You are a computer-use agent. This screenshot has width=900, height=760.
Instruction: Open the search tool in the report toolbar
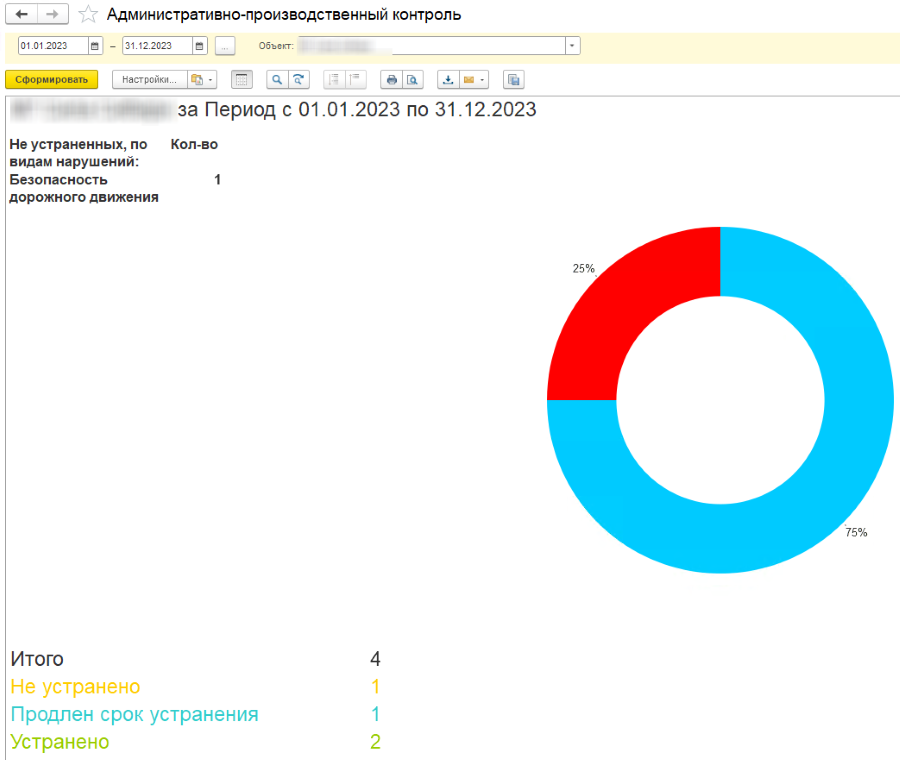point(279,79)
